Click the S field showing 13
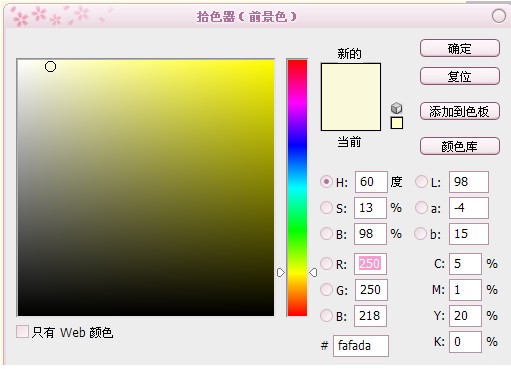This screenshot has height=369, width=511. [x=370, y=208]
